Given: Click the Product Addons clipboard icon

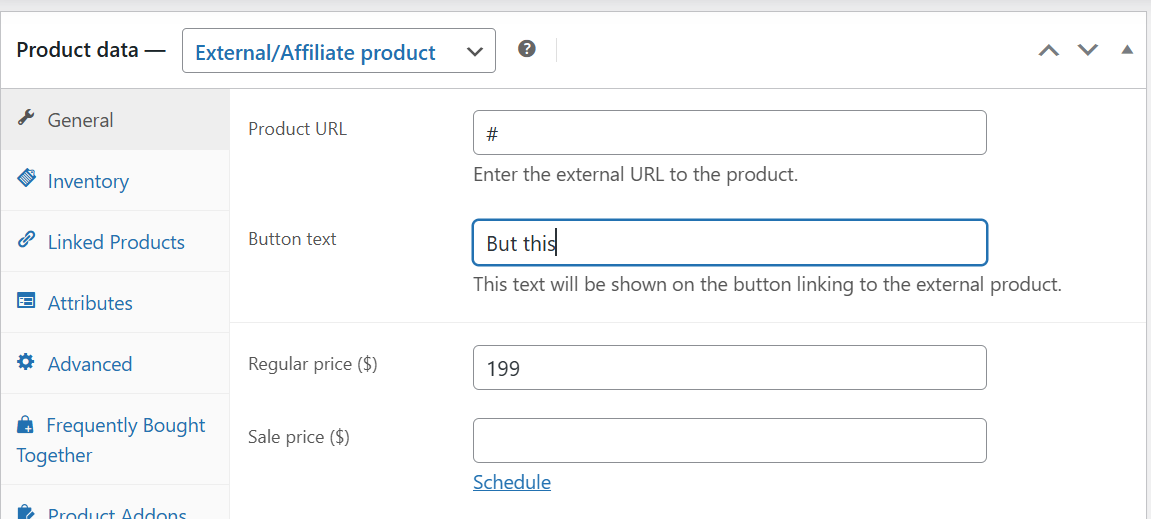Looking at the screenshot, I should point(26,511).
